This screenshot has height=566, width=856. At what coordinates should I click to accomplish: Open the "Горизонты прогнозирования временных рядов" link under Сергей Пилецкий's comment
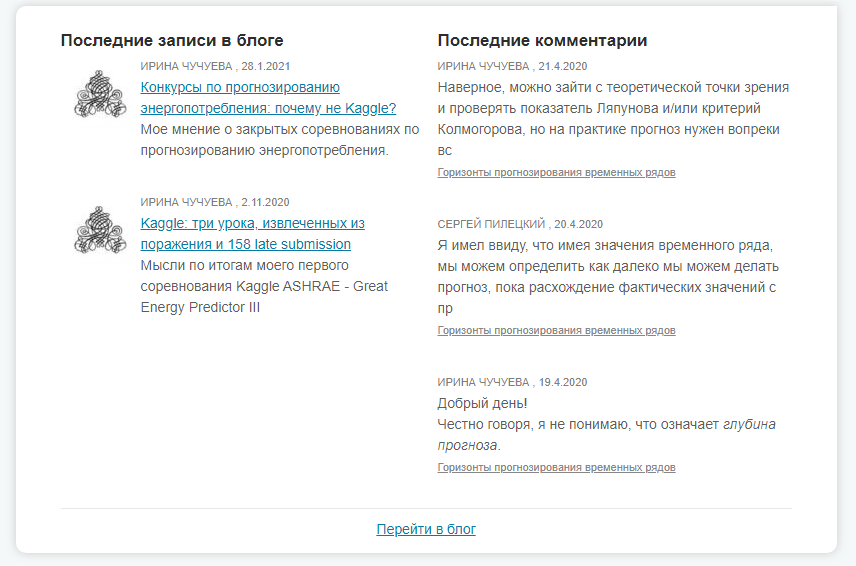click(x=556, y=331)
